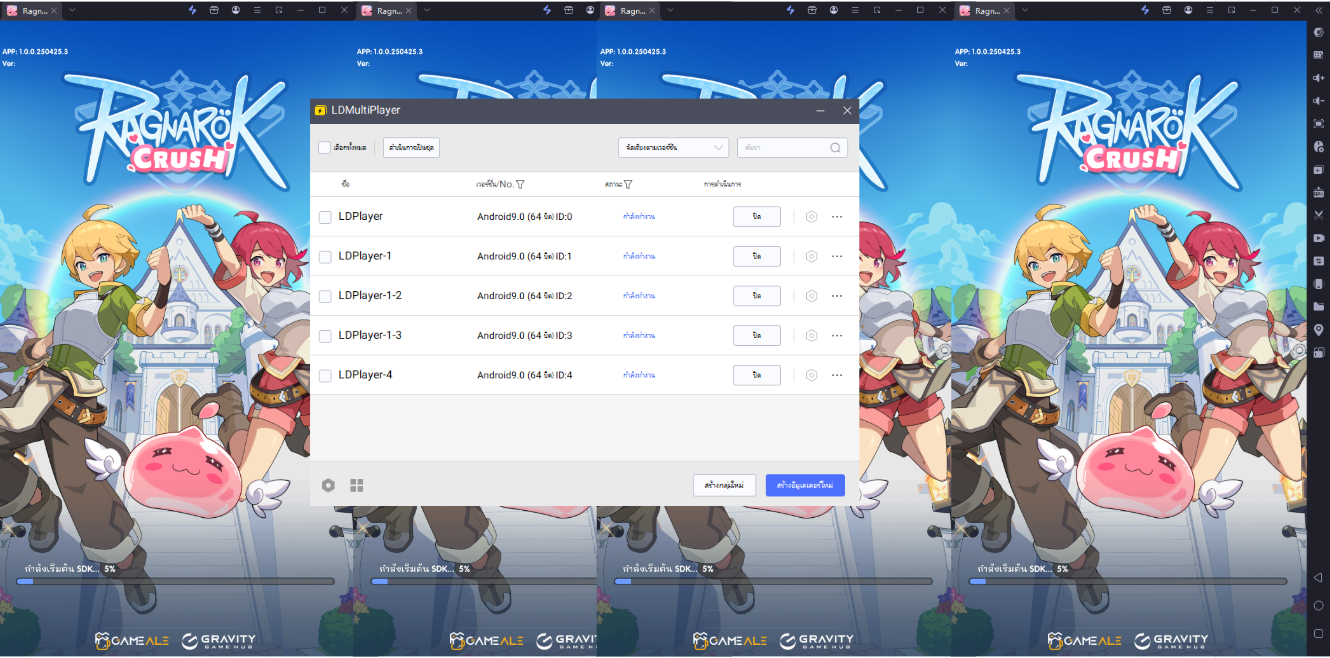This screenshot has width=1330, height=658.
Task: Open more options (...) for LDPlayer-4
Action: pyautogui.click(x=837, y=375)
